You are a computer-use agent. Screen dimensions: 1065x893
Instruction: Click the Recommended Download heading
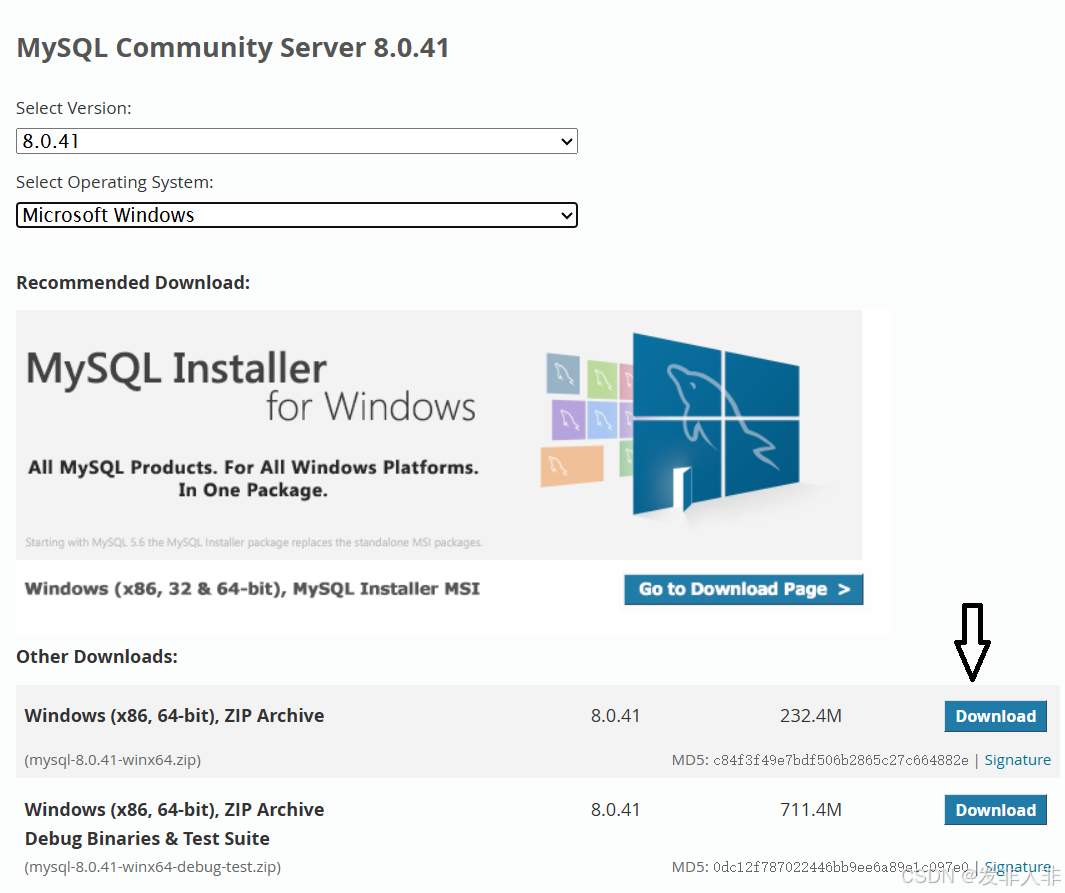tap(133, 283)
